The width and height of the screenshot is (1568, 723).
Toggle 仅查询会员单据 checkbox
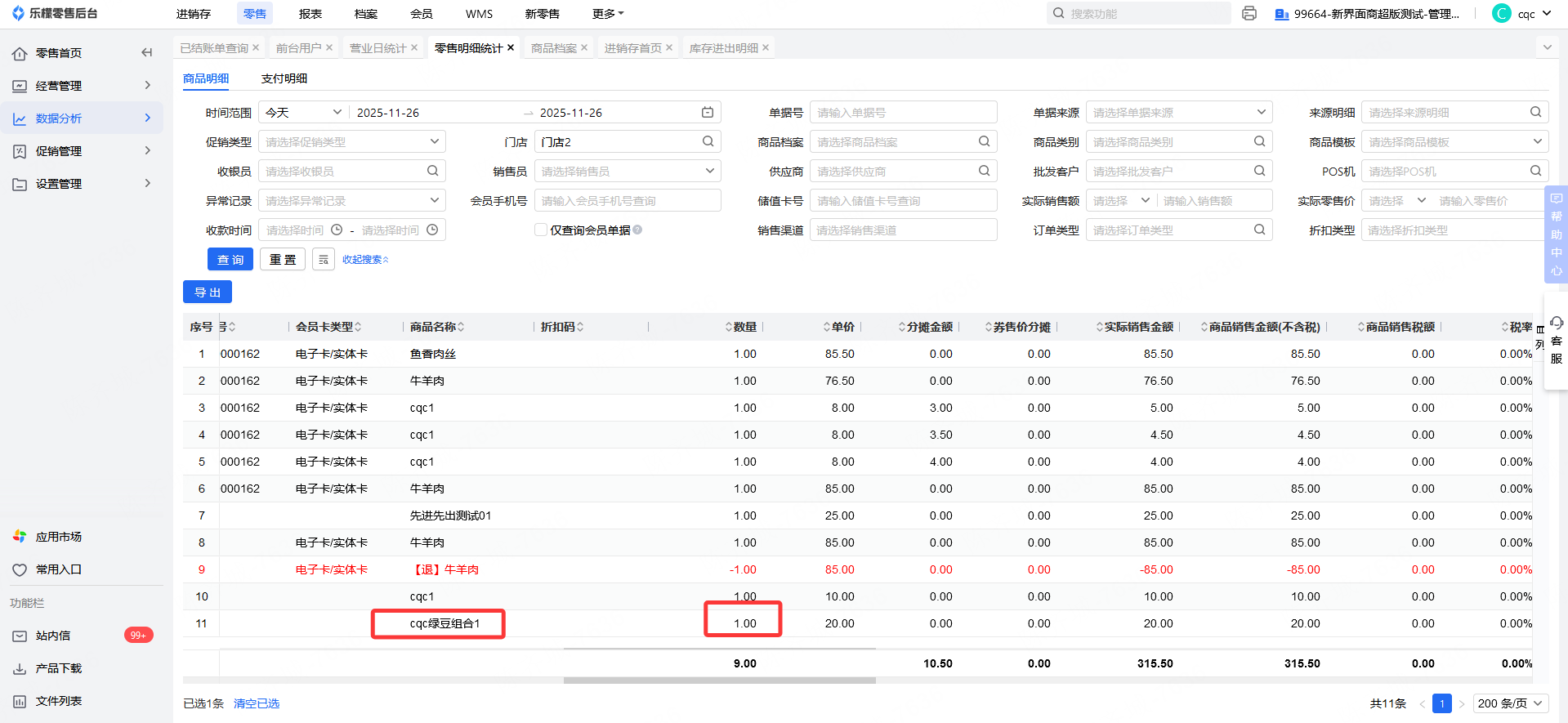tap(541, 230)
